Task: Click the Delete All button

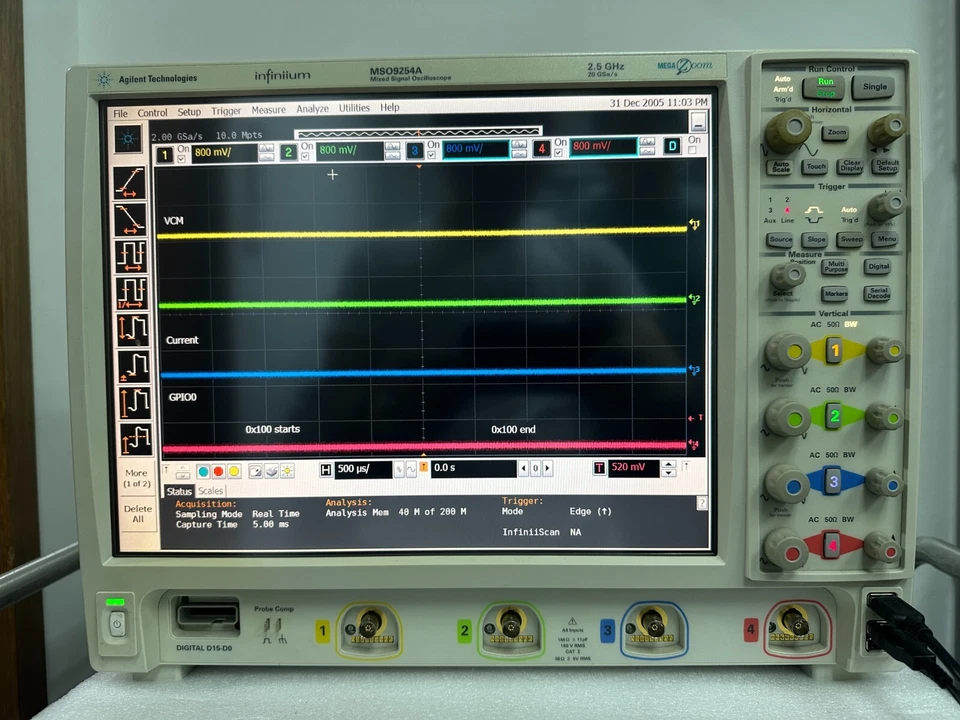Action: 136,513
